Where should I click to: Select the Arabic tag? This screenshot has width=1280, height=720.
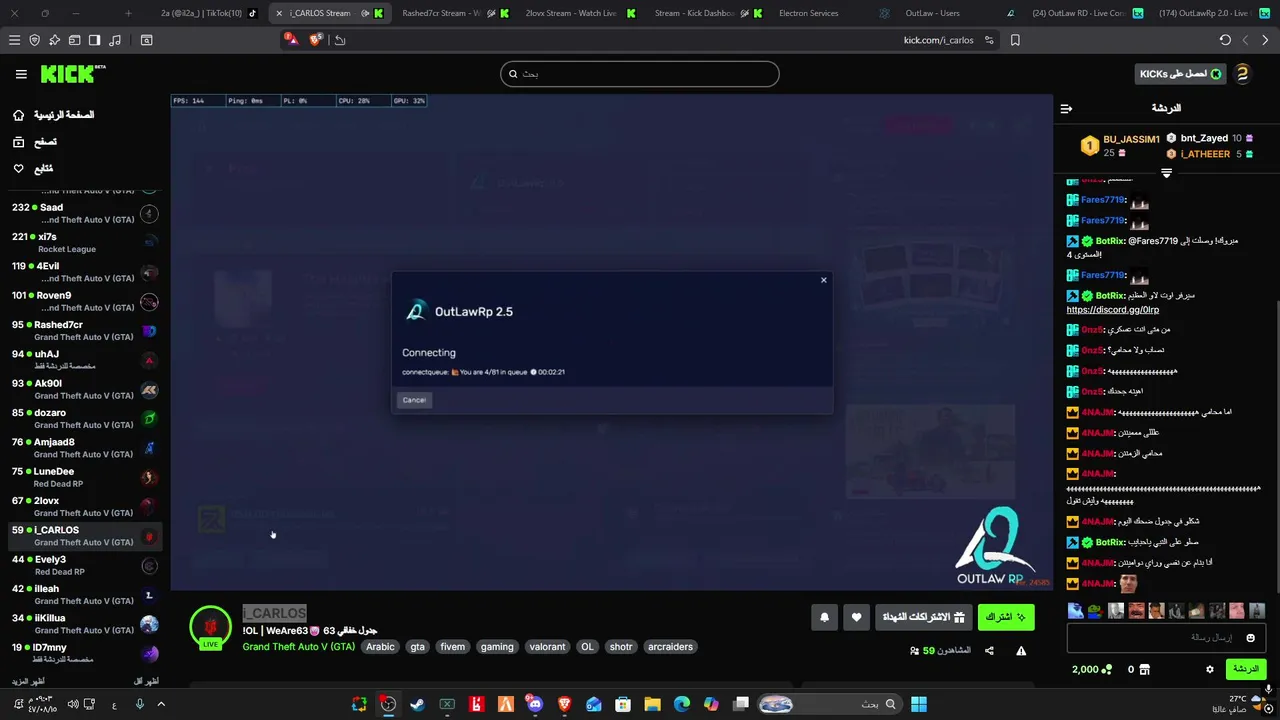point(380,647)
